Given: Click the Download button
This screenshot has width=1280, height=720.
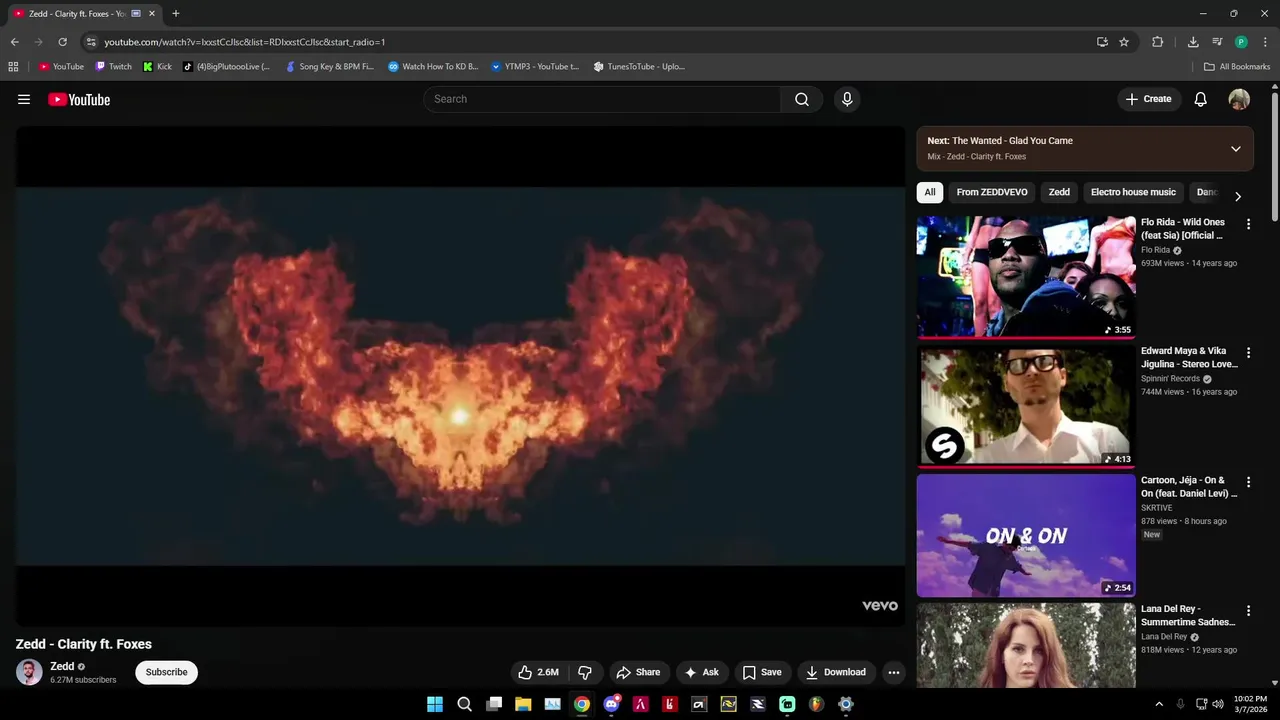Looking at the screenshot, I should pos(836,672).
